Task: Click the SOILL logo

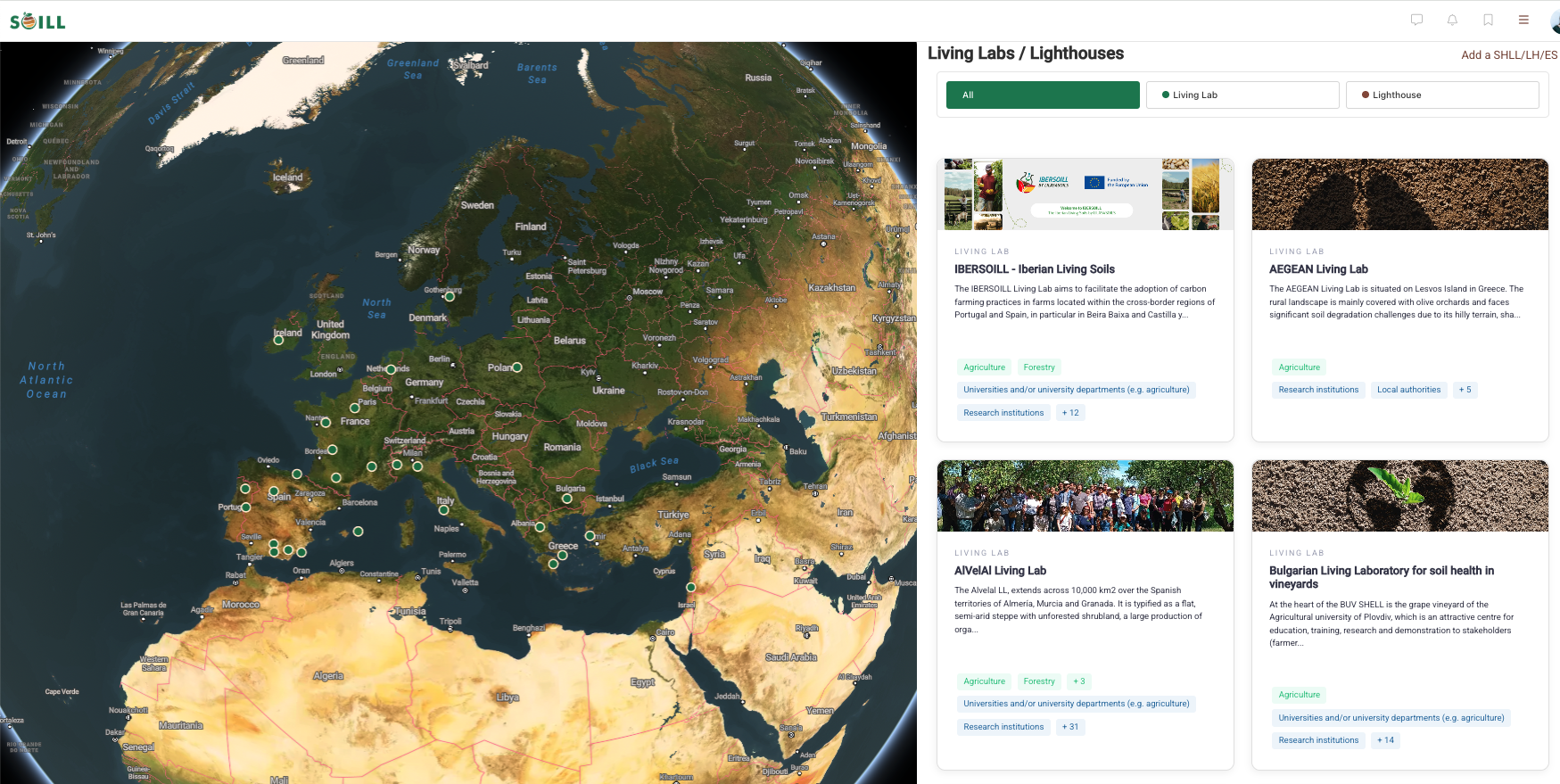Action: [37, 21]
